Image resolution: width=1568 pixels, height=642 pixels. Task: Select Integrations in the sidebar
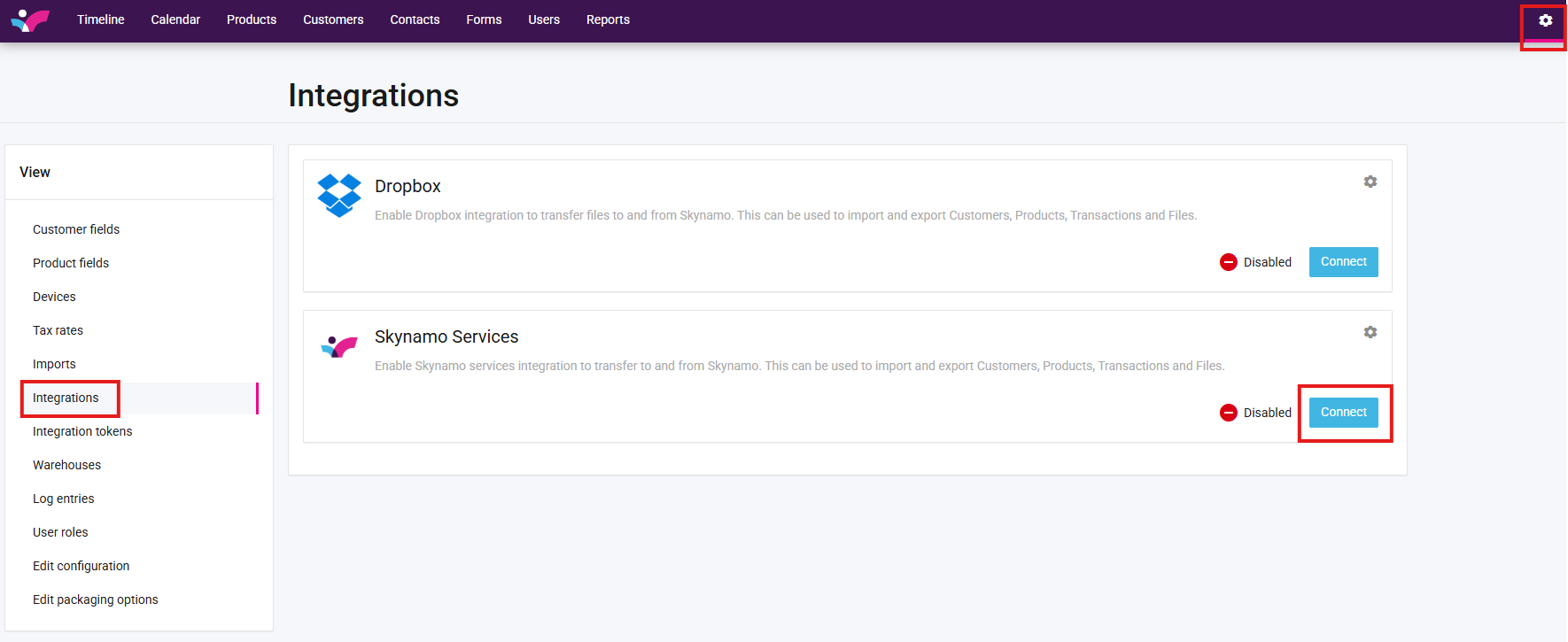click(x=66, y=398)
